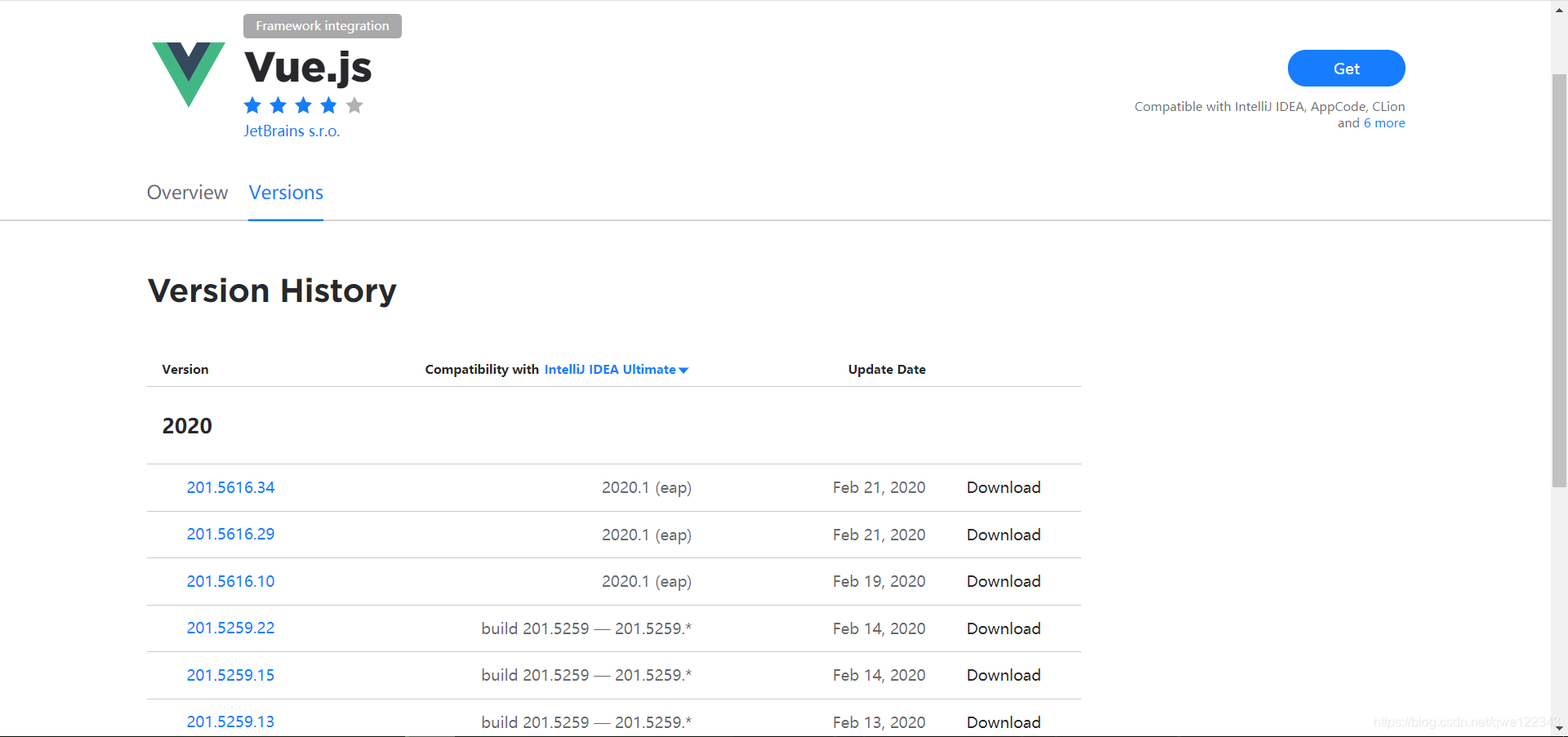Image resolution: width=1568 pixels, height=737 pixels.
Task: Click the fifth grey rating star
Action: [x=354, y=105]
